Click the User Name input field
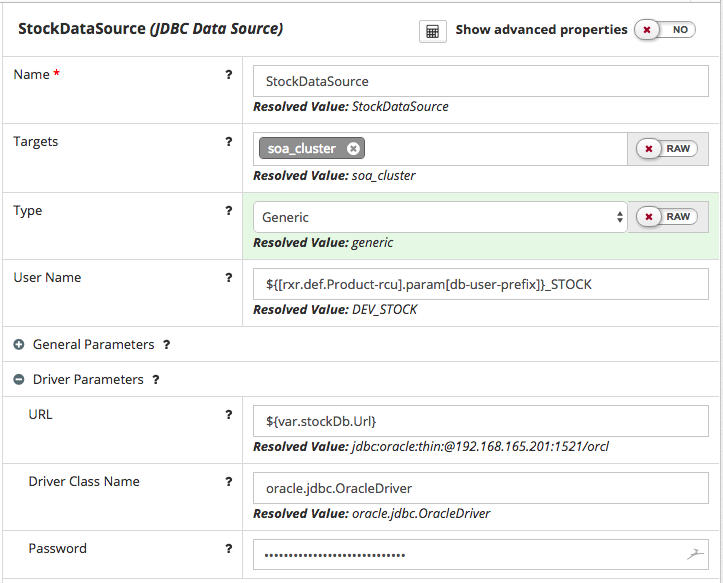This screenshot has height=583, width=723. click(480, 285)
